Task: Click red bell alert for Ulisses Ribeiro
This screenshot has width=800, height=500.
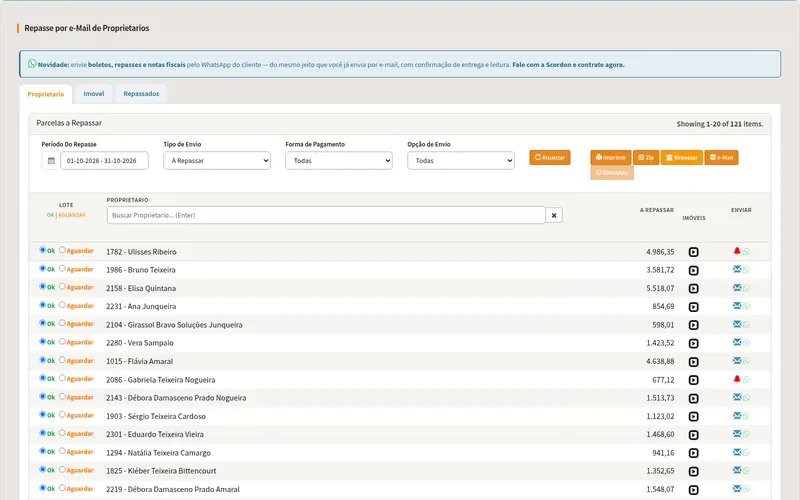Action: click(x=737, y=251)
